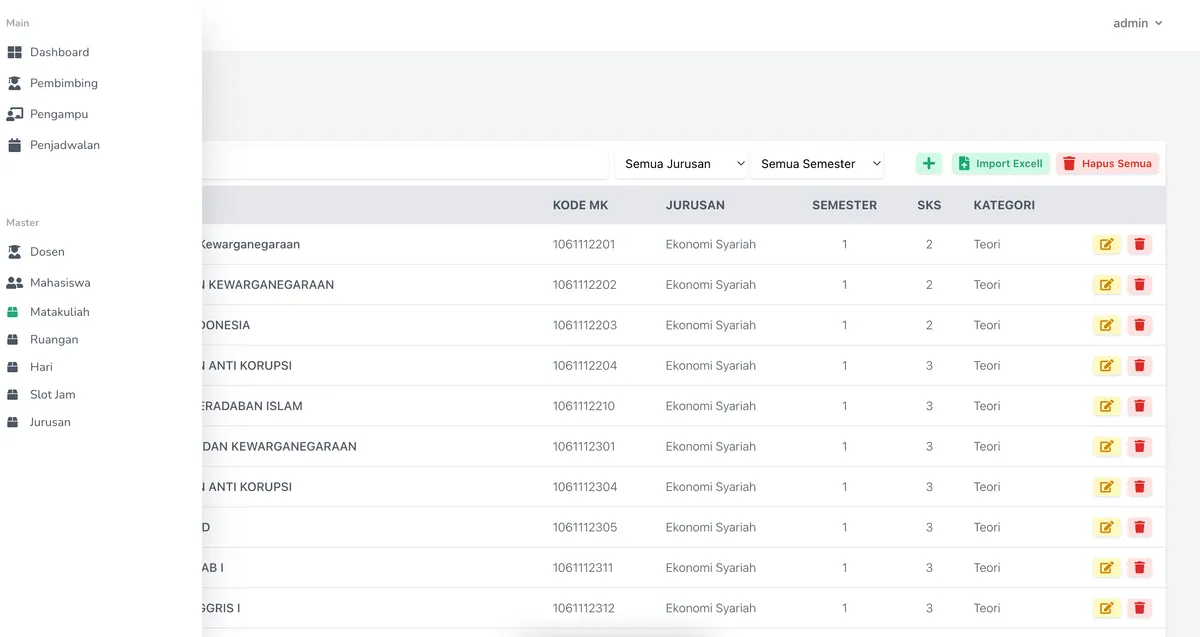The width and height of the screenshot is (1200, 637).
Task: Click the green plus add button
Action: pyautogui.click(x=929, y=164)
